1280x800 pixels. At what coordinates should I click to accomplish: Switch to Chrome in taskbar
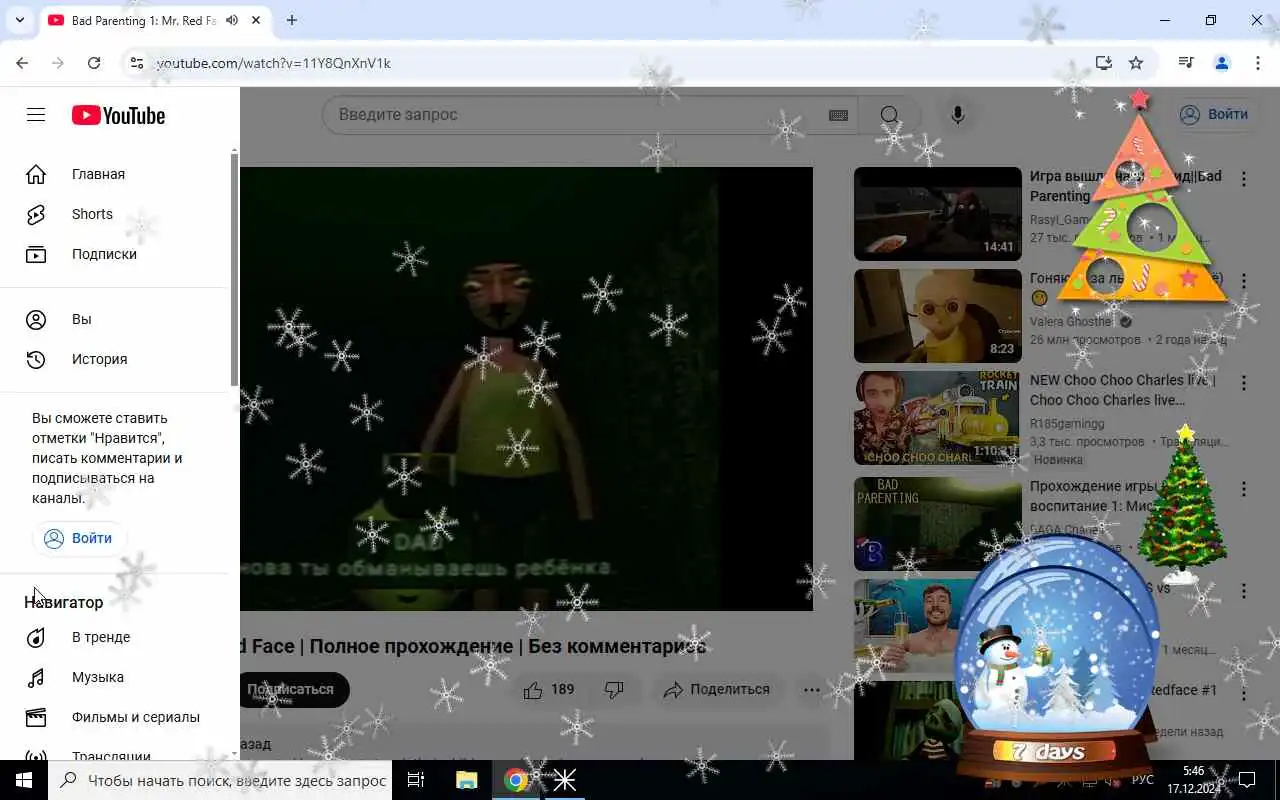[x=516, y=780]
